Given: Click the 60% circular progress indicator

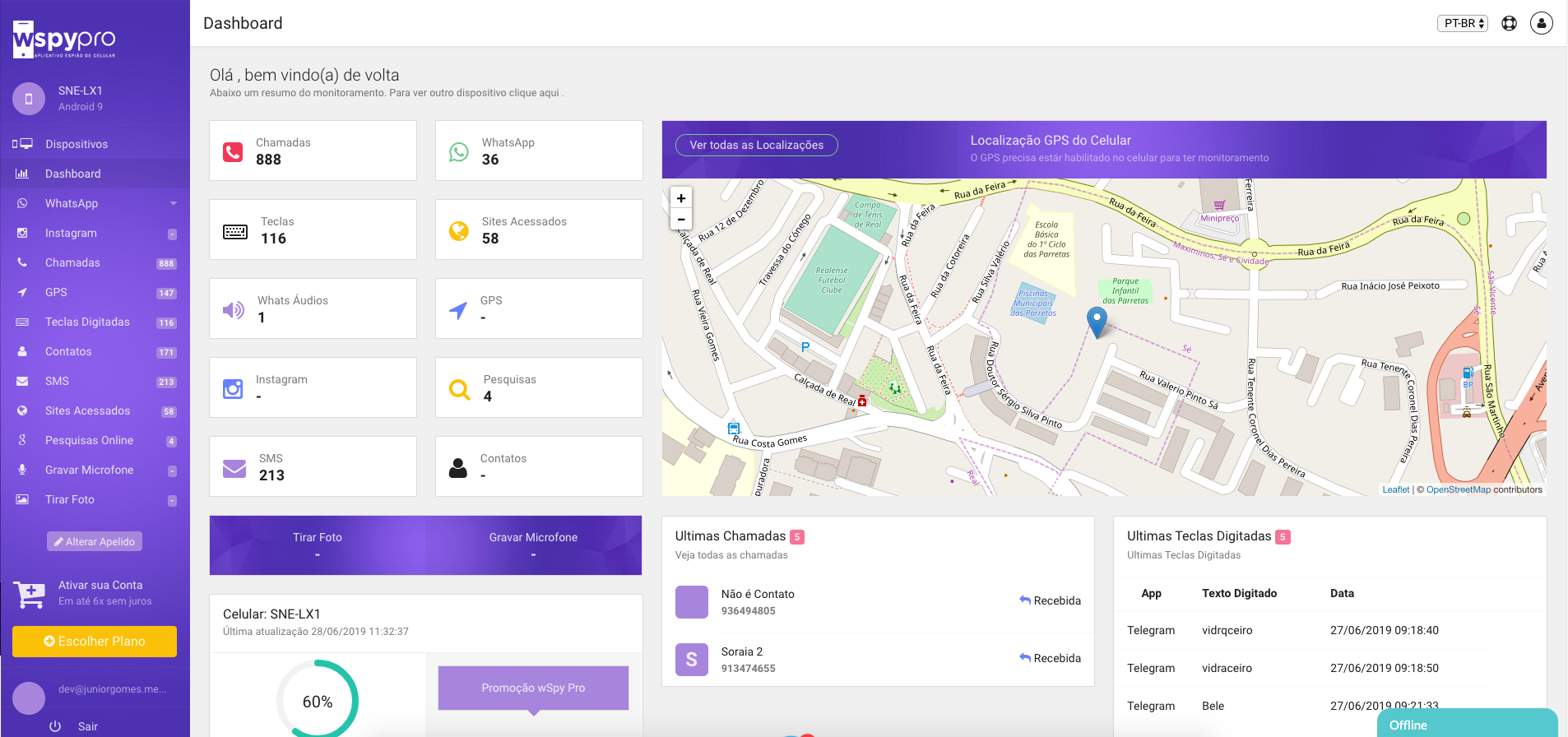Looking at the screenshot, I should pyautogui.click(x=318, y=701).
